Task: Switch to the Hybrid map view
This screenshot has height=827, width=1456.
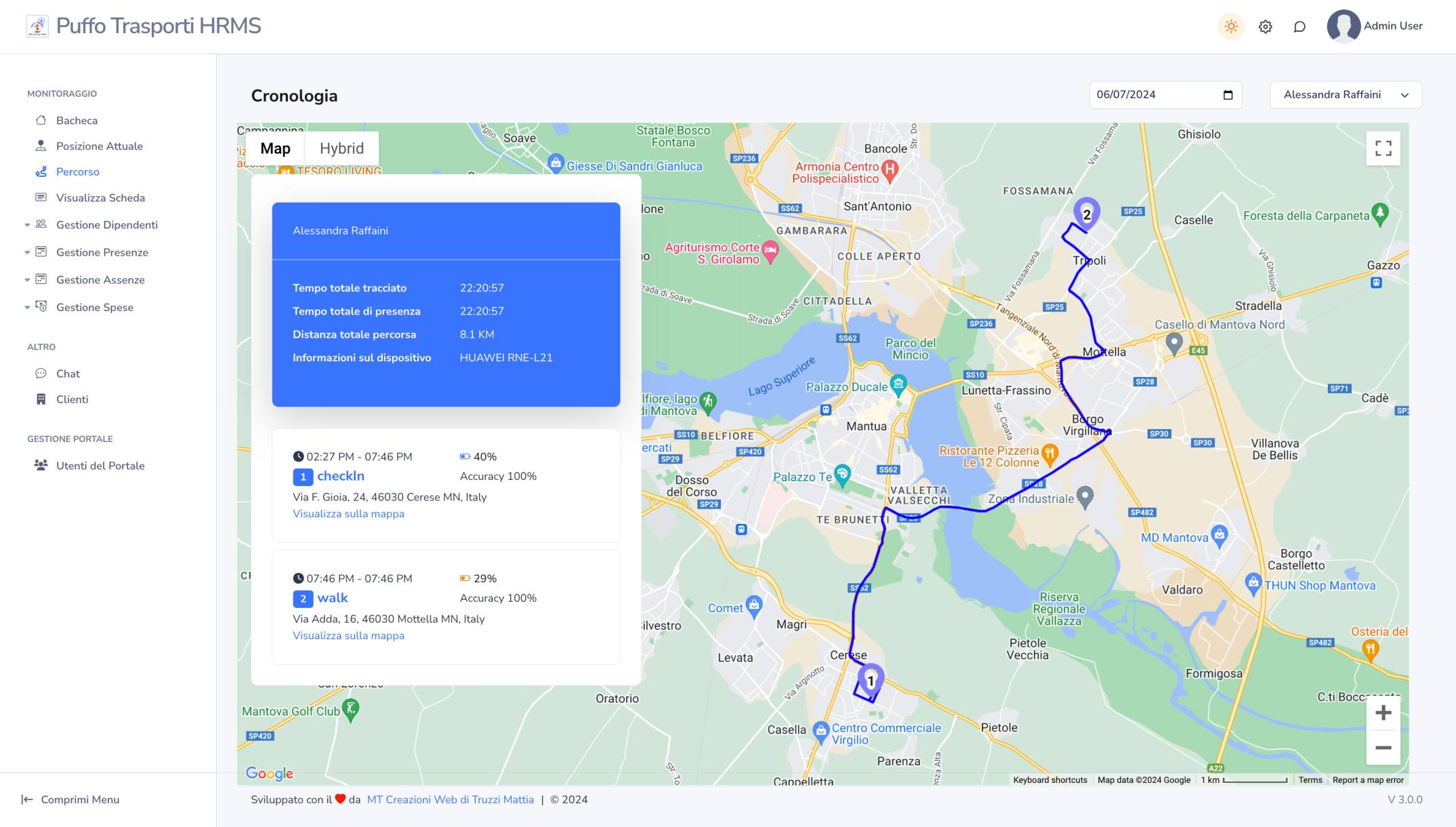Action: [341, 148]
